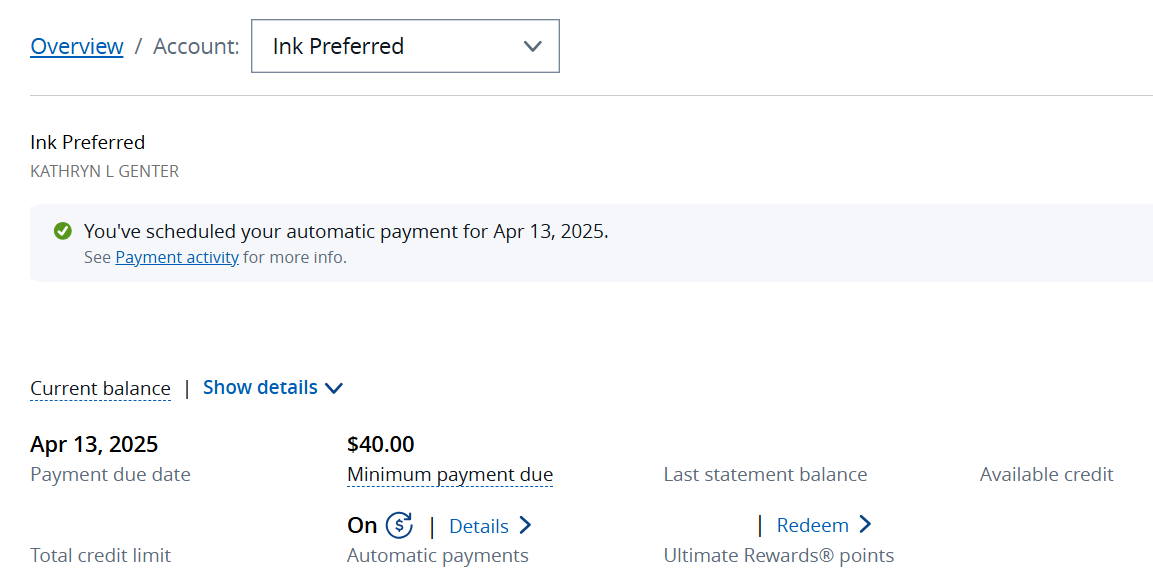The image size is (1153, 576).
Task: Expand the Show details section
Action: 259,387
